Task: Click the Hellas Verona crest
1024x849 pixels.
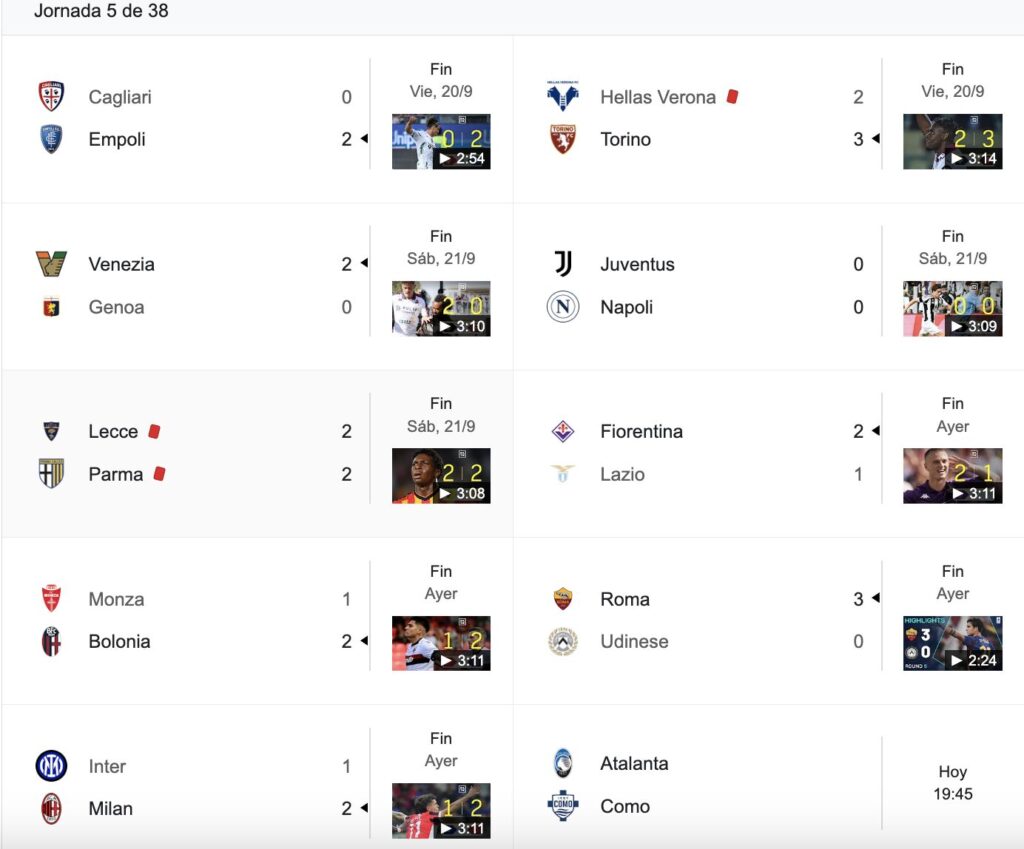Action: [x=562, y=96]
